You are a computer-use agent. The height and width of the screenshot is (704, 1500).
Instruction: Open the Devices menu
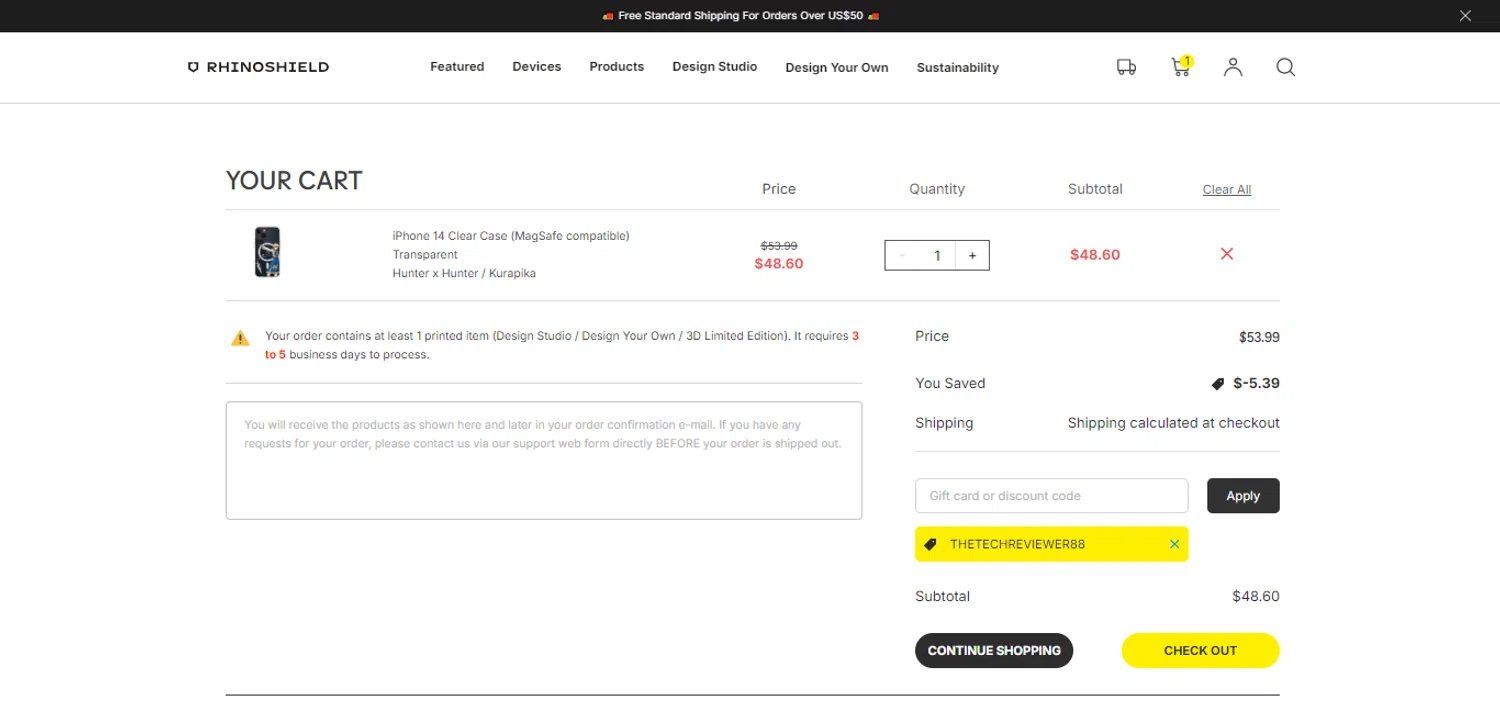pyautogui.click(x=537, y=67)
